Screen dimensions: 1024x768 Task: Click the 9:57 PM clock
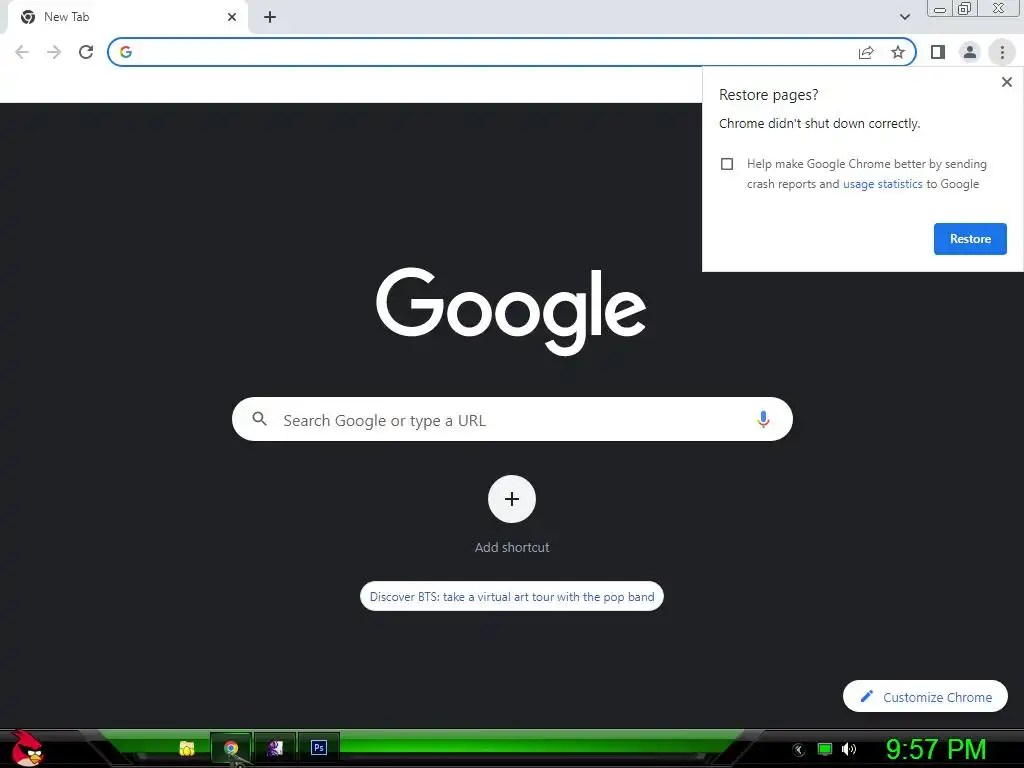coord(935,749)
